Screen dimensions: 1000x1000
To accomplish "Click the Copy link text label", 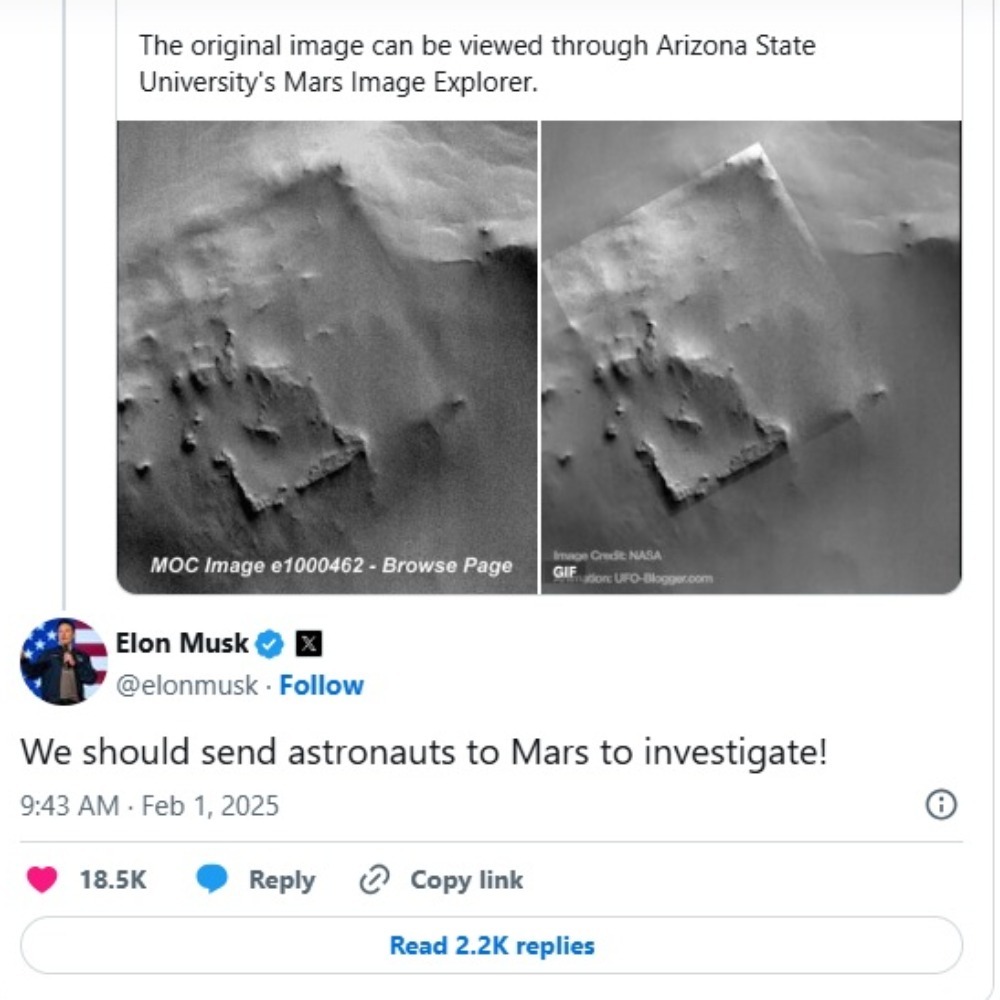I will click(x=466, y=880).
